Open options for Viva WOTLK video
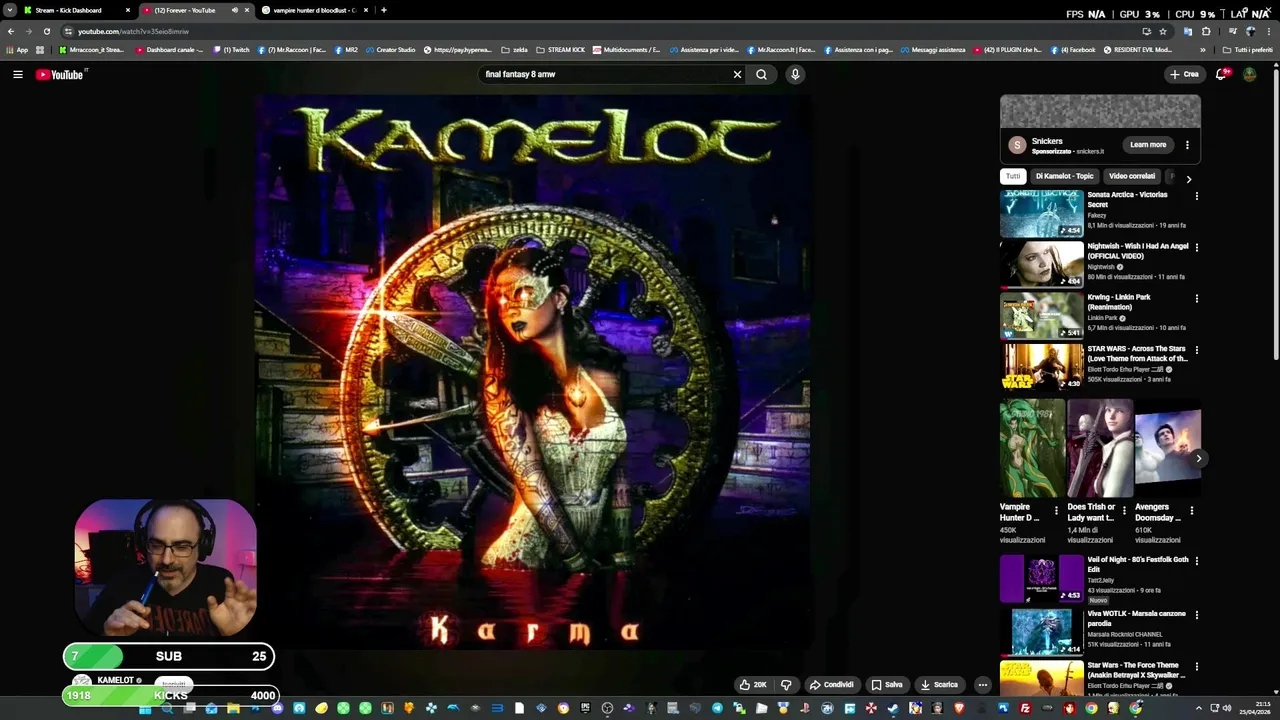This screenshot has height=720, width=1280. point(1196,615)
